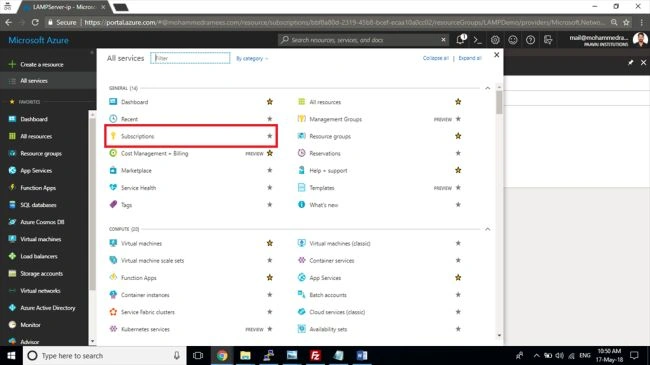Open Kubernetes services
Screen dimensions: 650x365
145,329
